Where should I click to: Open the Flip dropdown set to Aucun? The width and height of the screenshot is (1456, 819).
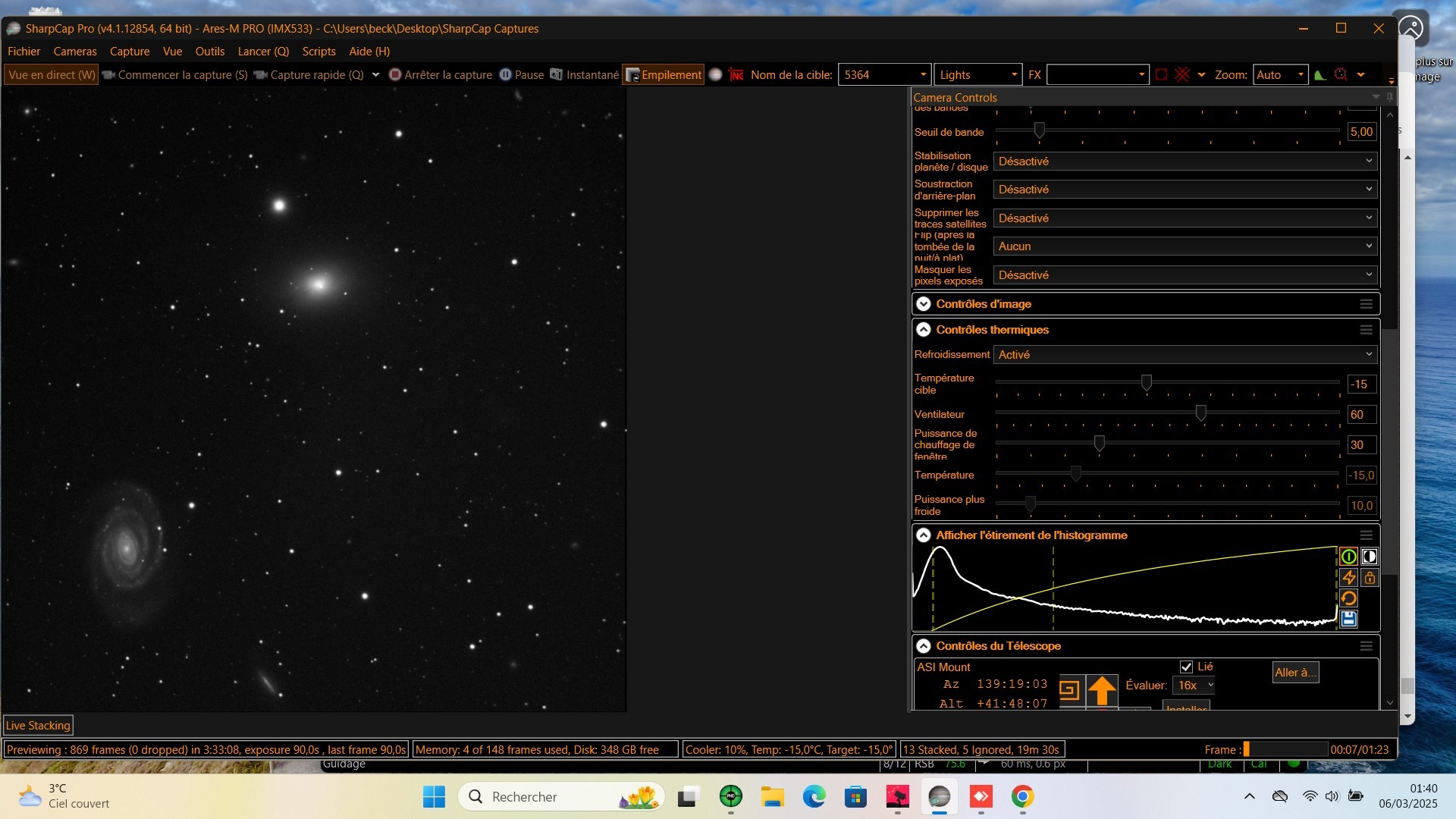pos(1185,246)
